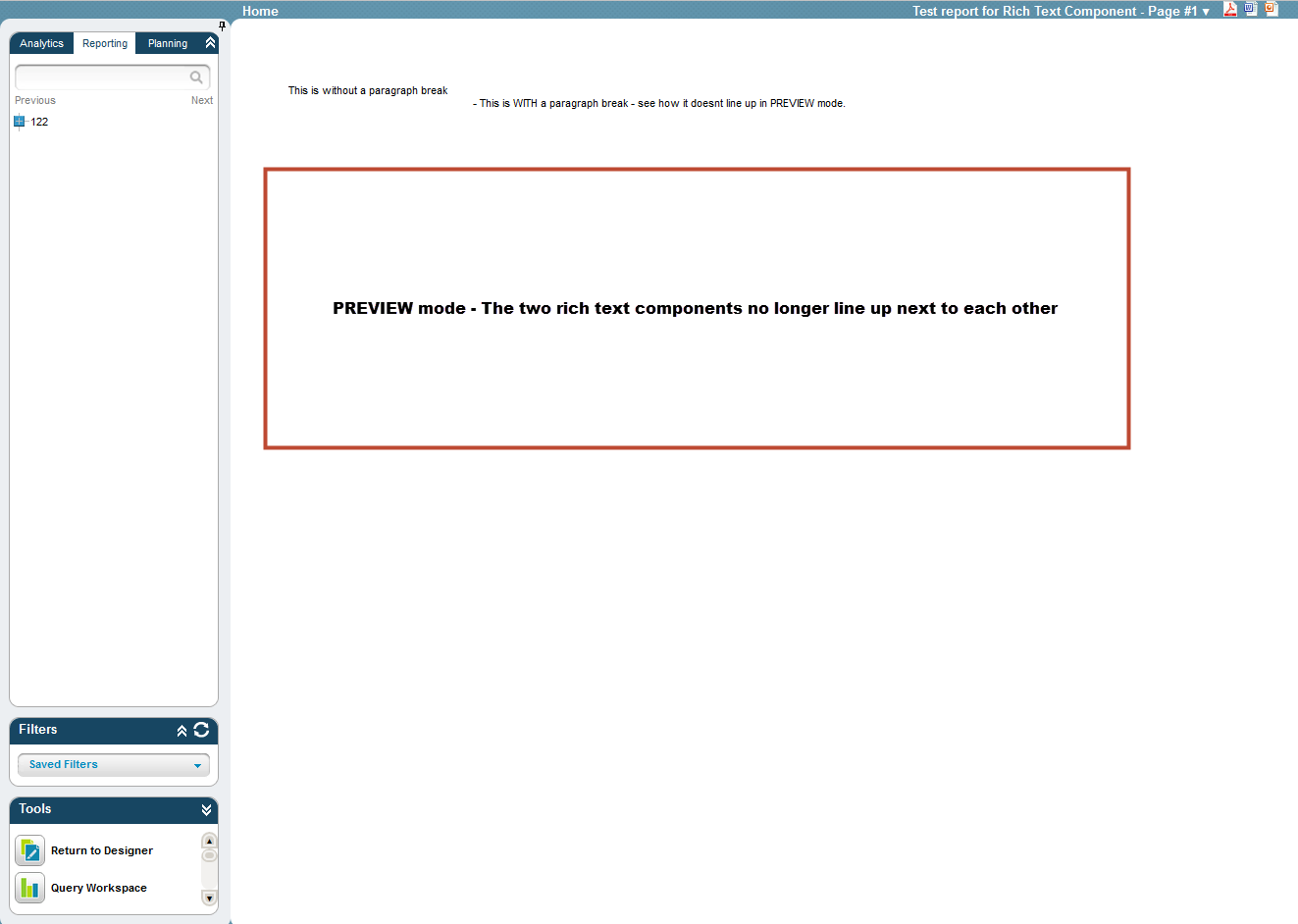The height and width of the screenshot is (924, 1298).
Task: Click the Previous link
Action: [x=35, y=100]
